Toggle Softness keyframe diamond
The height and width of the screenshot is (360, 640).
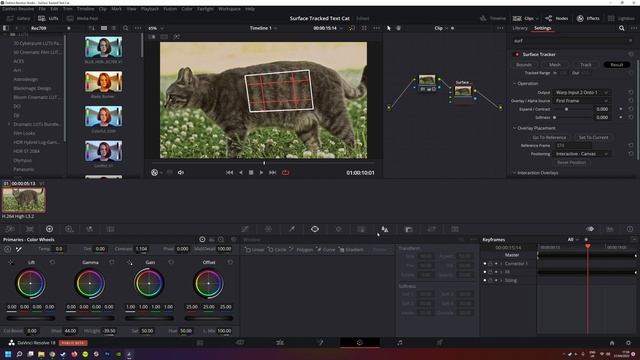621,117
